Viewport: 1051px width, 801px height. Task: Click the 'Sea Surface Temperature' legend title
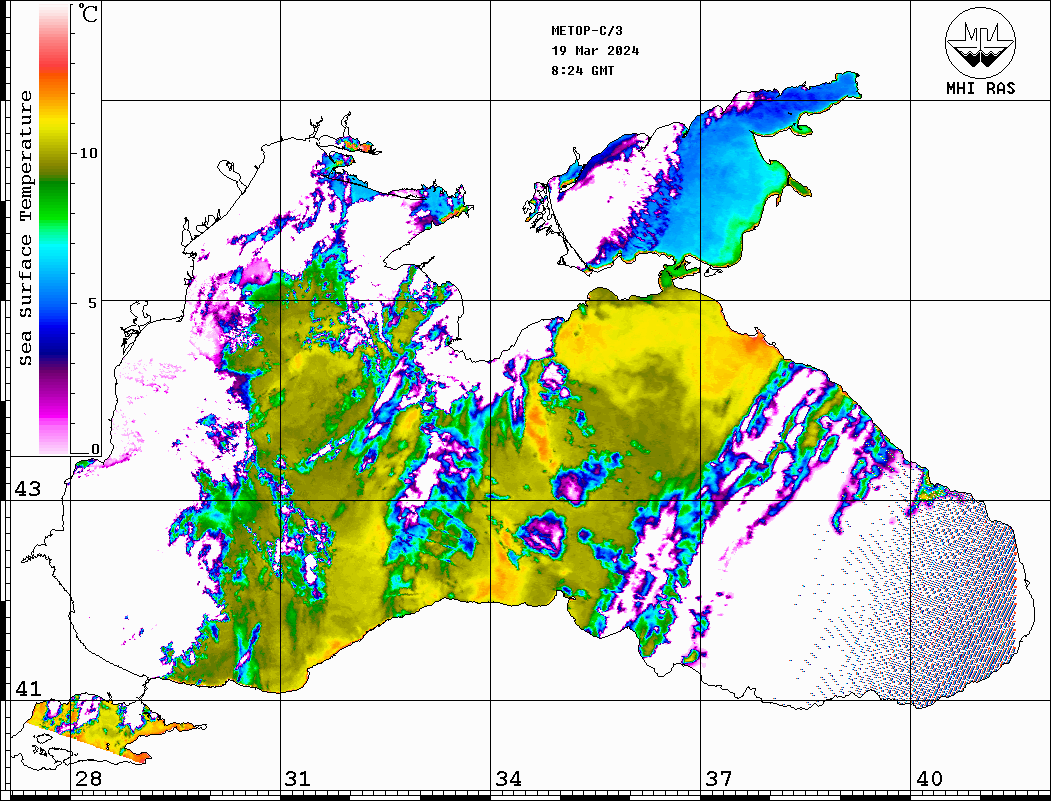pyautogui.click(x=25, y=228)
